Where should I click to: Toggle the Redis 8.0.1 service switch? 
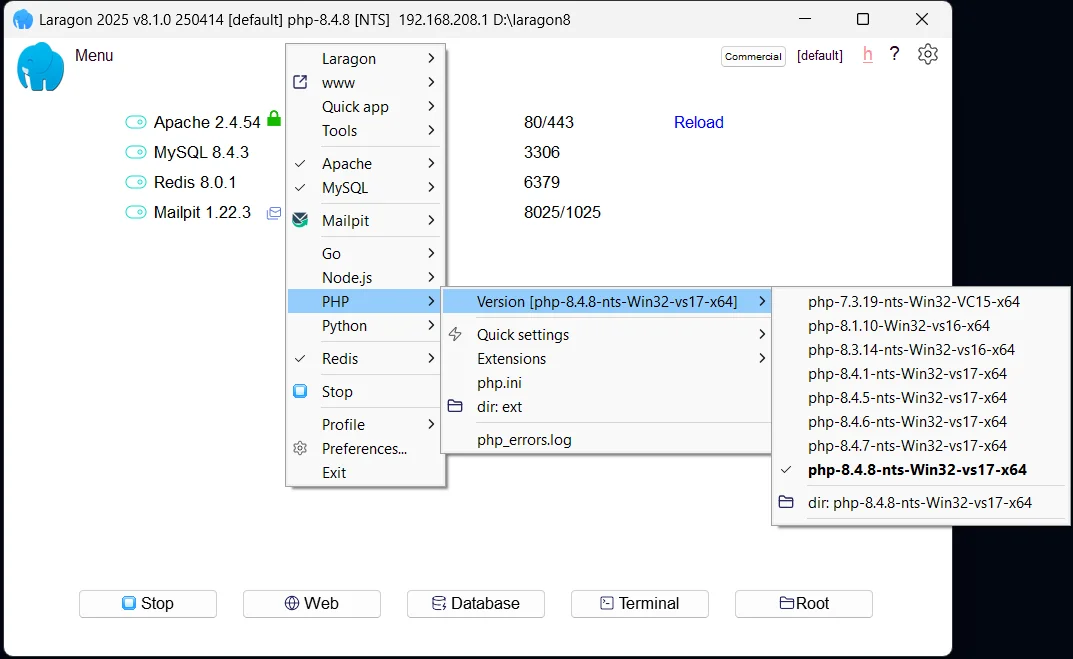pyautogui.click(x=136, y=183)
